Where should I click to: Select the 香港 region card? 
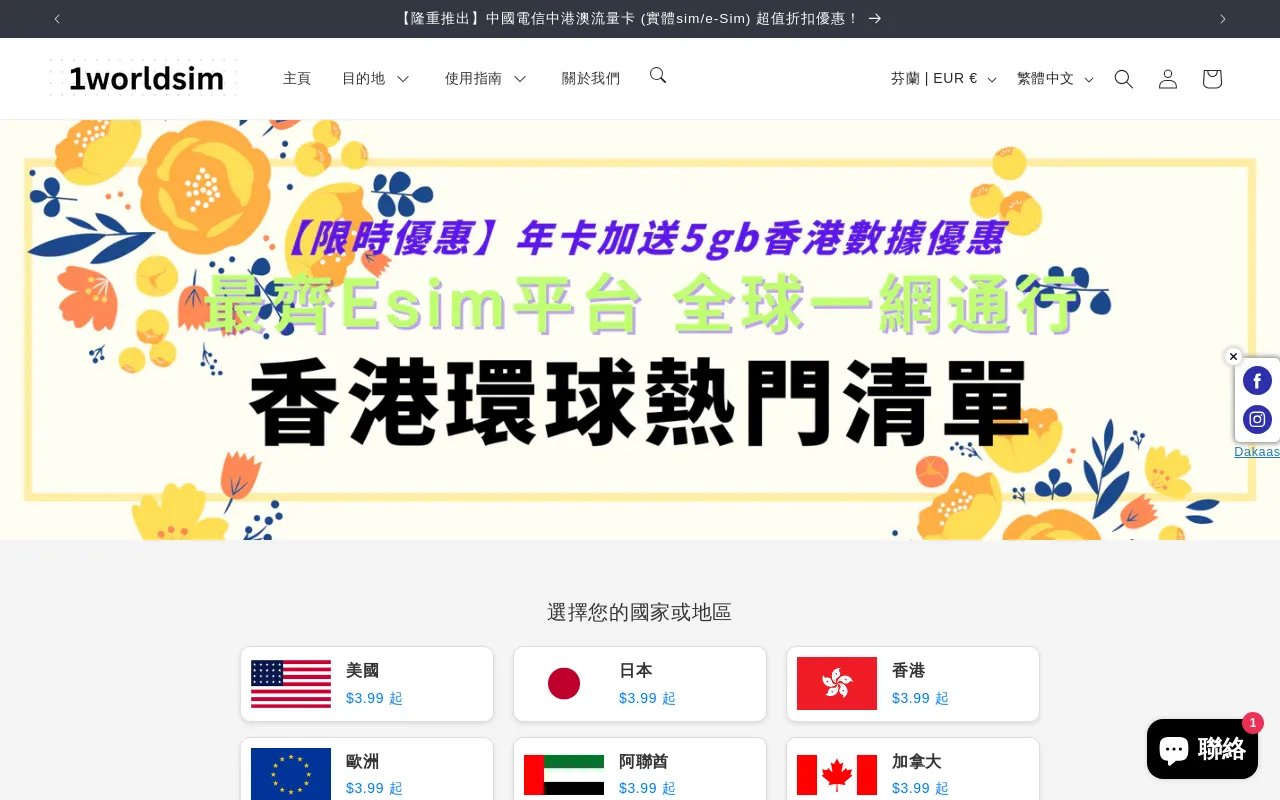[x=912, y=684]
